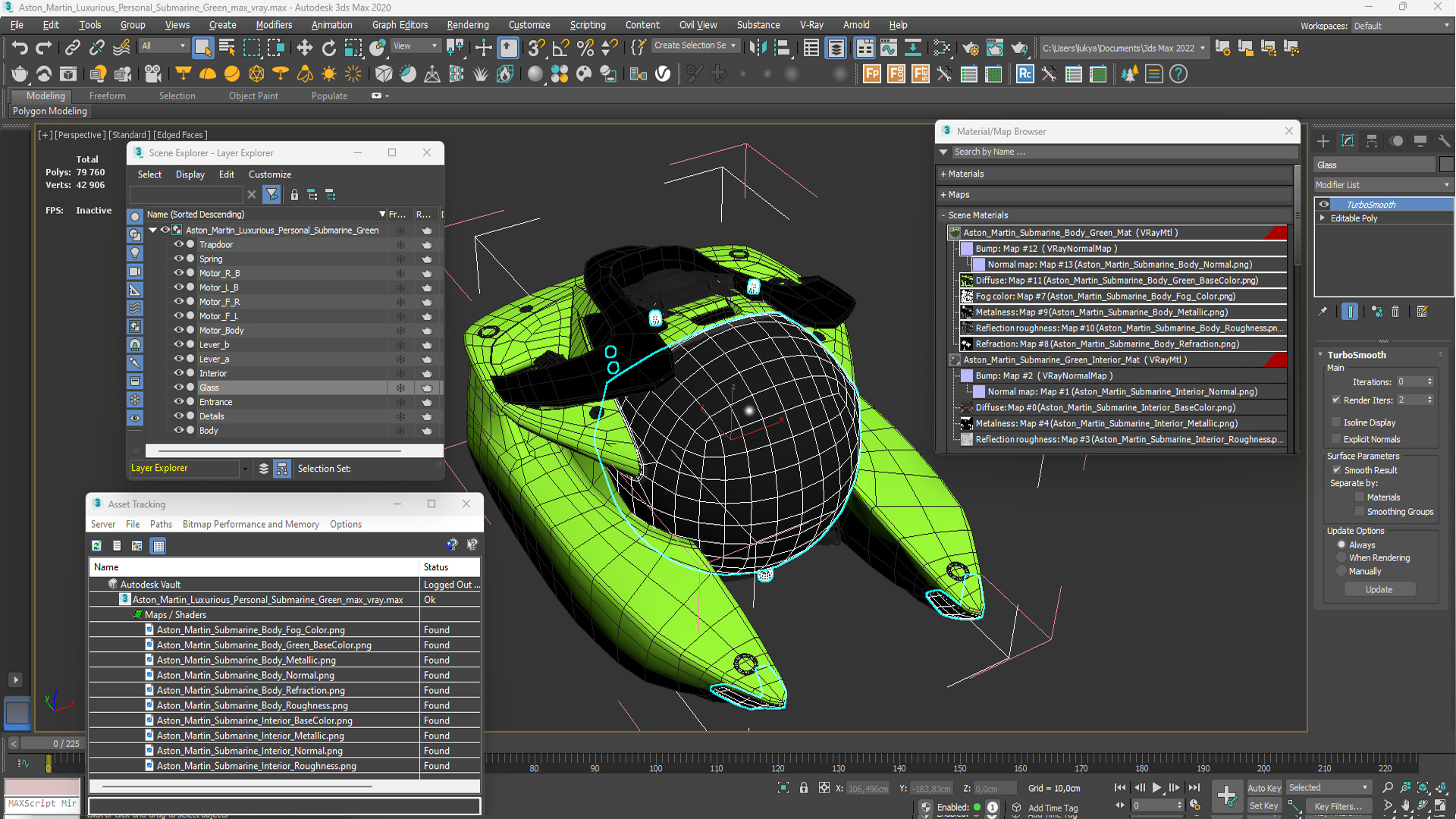Viewport: 1456px width, 819px height.
Task: Click the Key Filters button
Action: click(1338, 806)
